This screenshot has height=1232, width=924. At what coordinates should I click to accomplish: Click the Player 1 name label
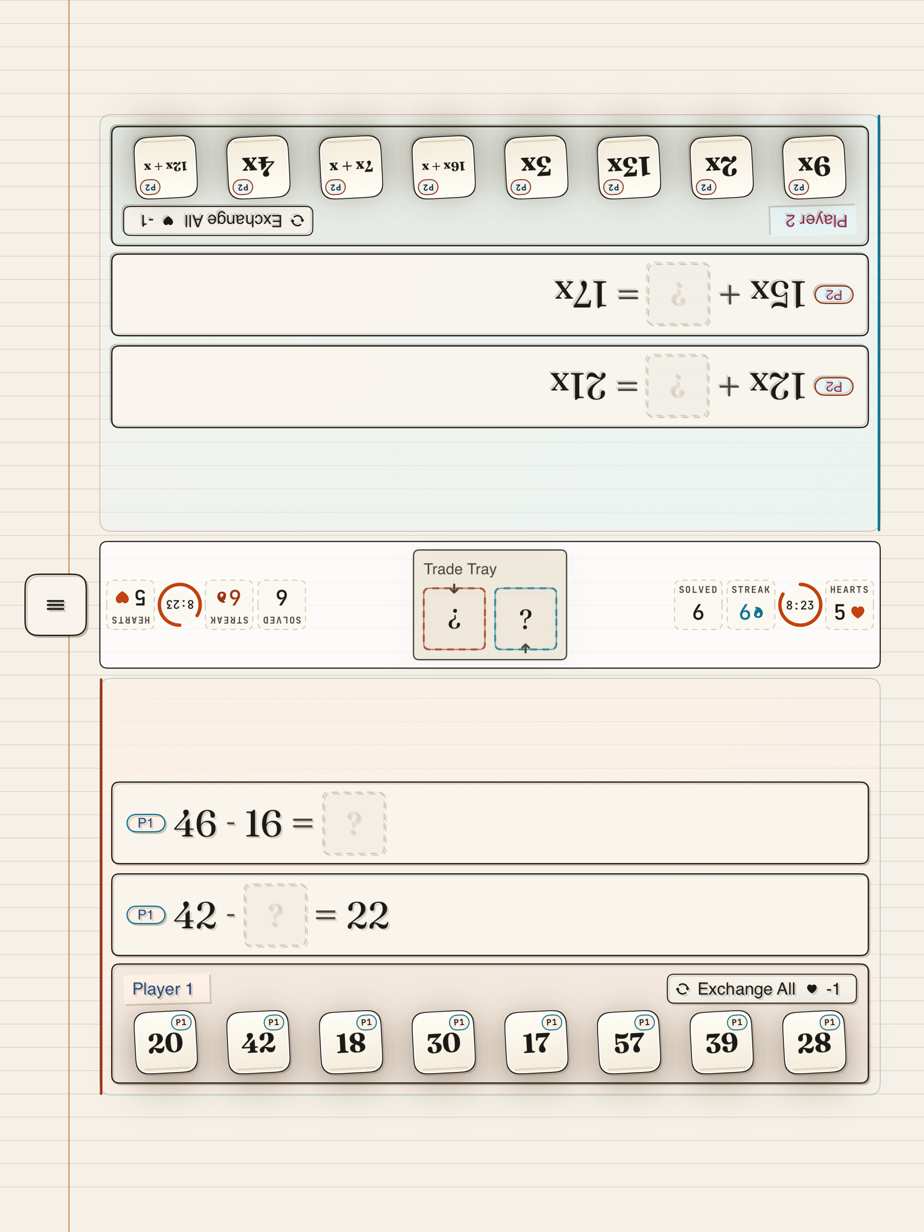point(167,989)
